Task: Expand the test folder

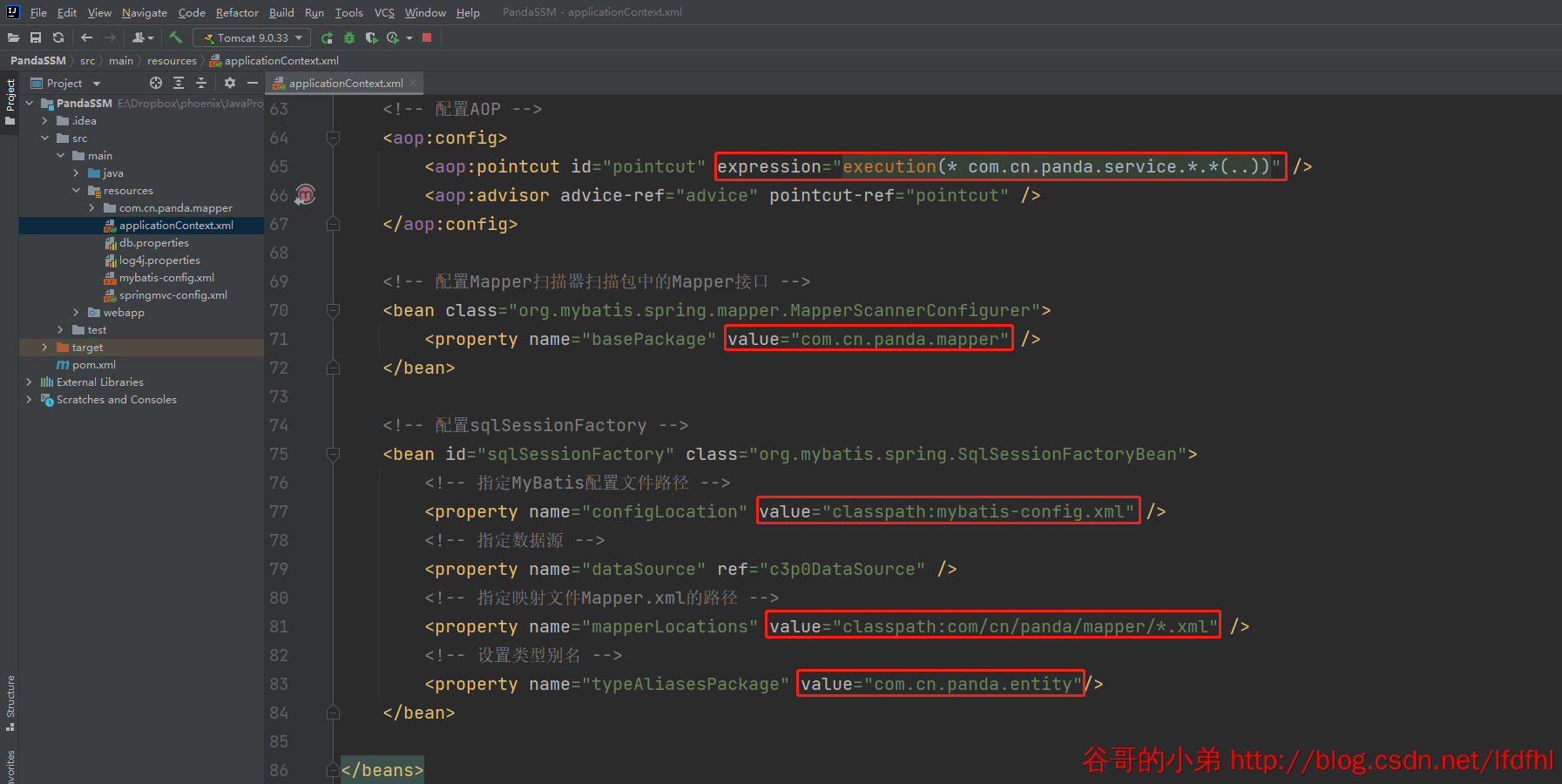Action: 61,329
